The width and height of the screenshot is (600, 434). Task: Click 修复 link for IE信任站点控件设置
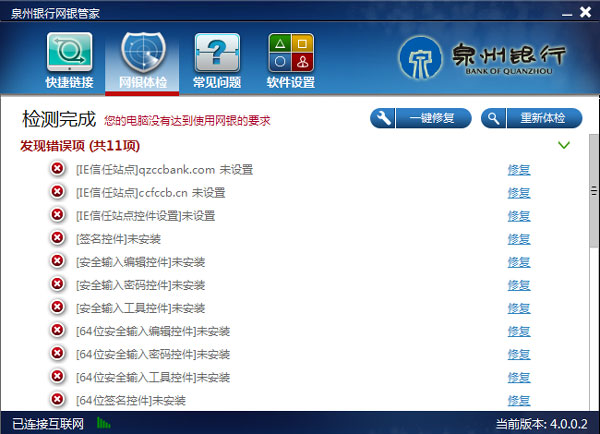click(518, 216)
